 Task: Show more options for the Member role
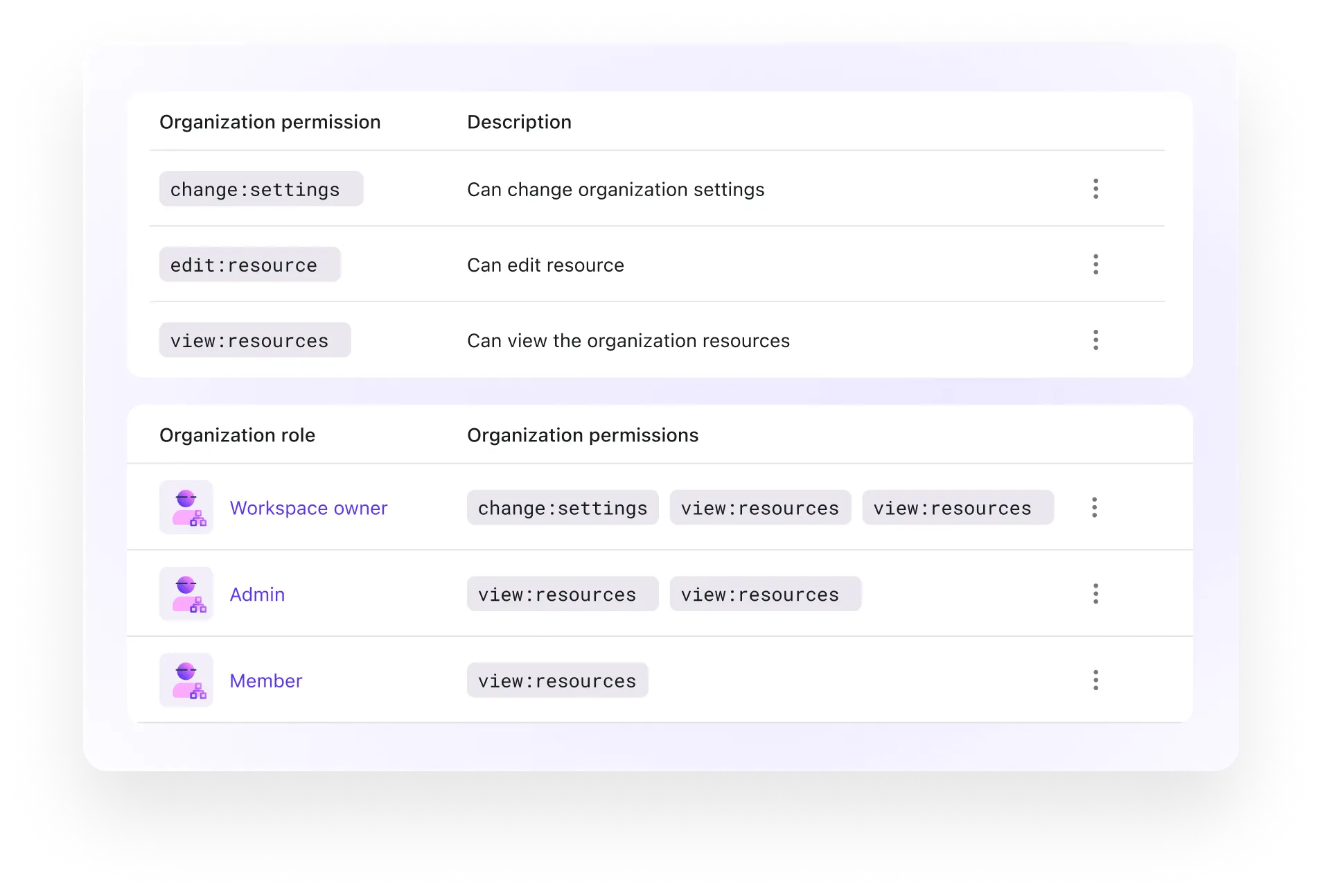[1095, 680]
